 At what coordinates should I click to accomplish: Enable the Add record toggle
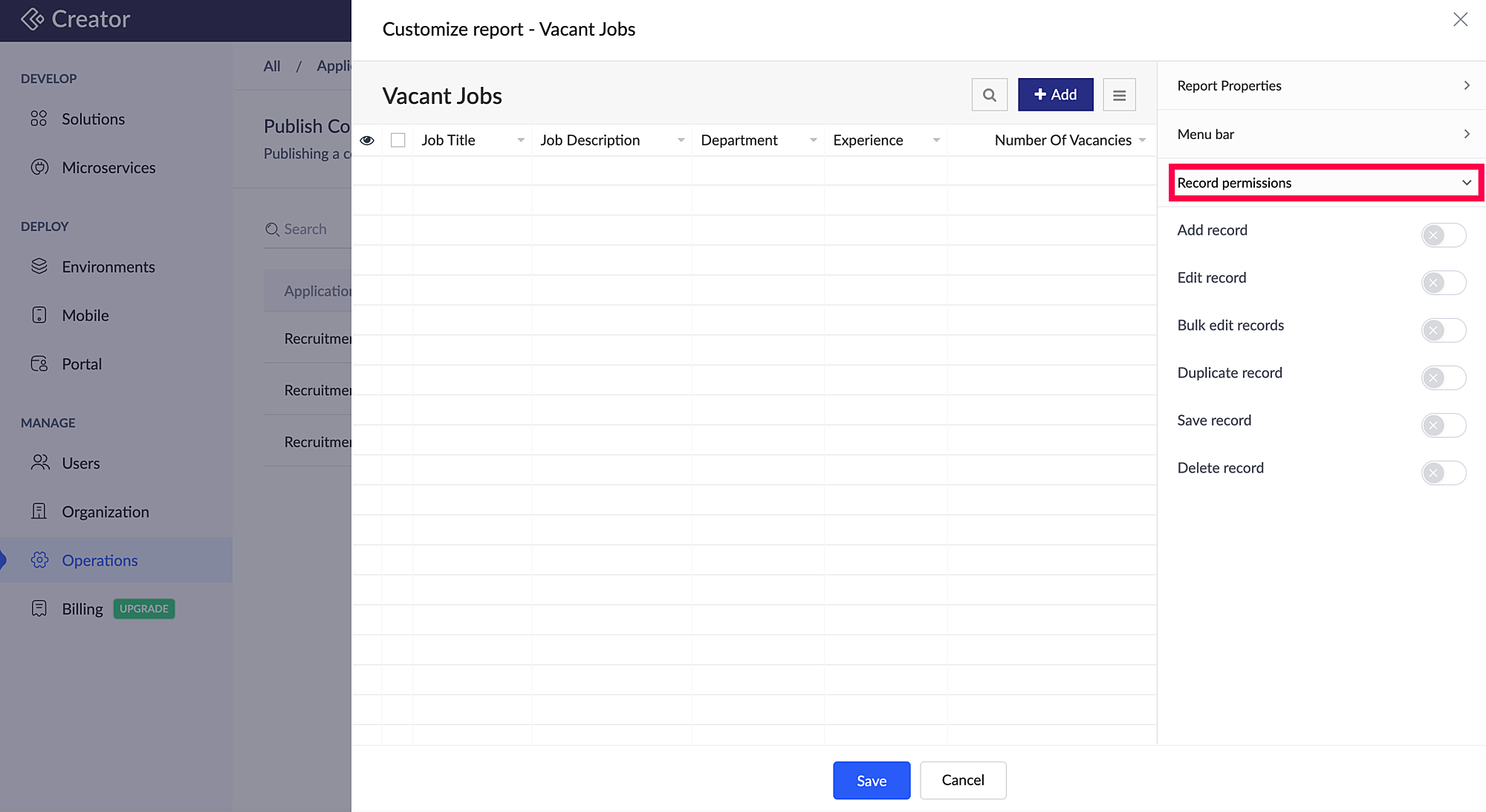pyautogui.click(x=1443, y=236)
